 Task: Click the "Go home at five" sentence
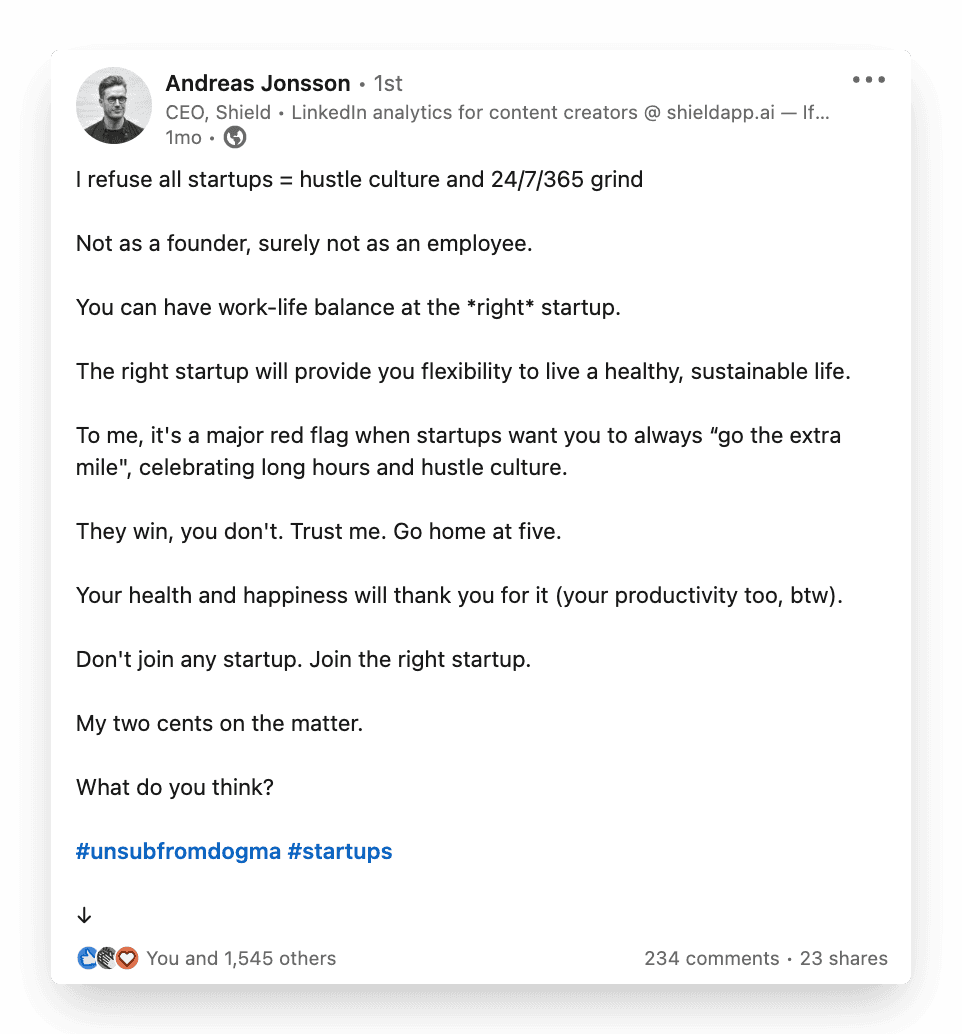[477, 532]
